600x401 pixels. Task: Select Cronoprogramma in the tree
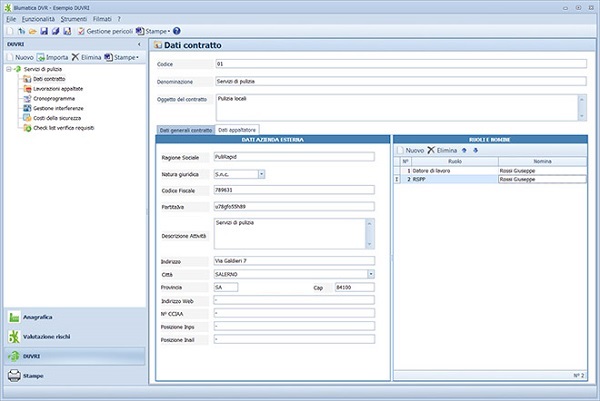tap(53, 98)
